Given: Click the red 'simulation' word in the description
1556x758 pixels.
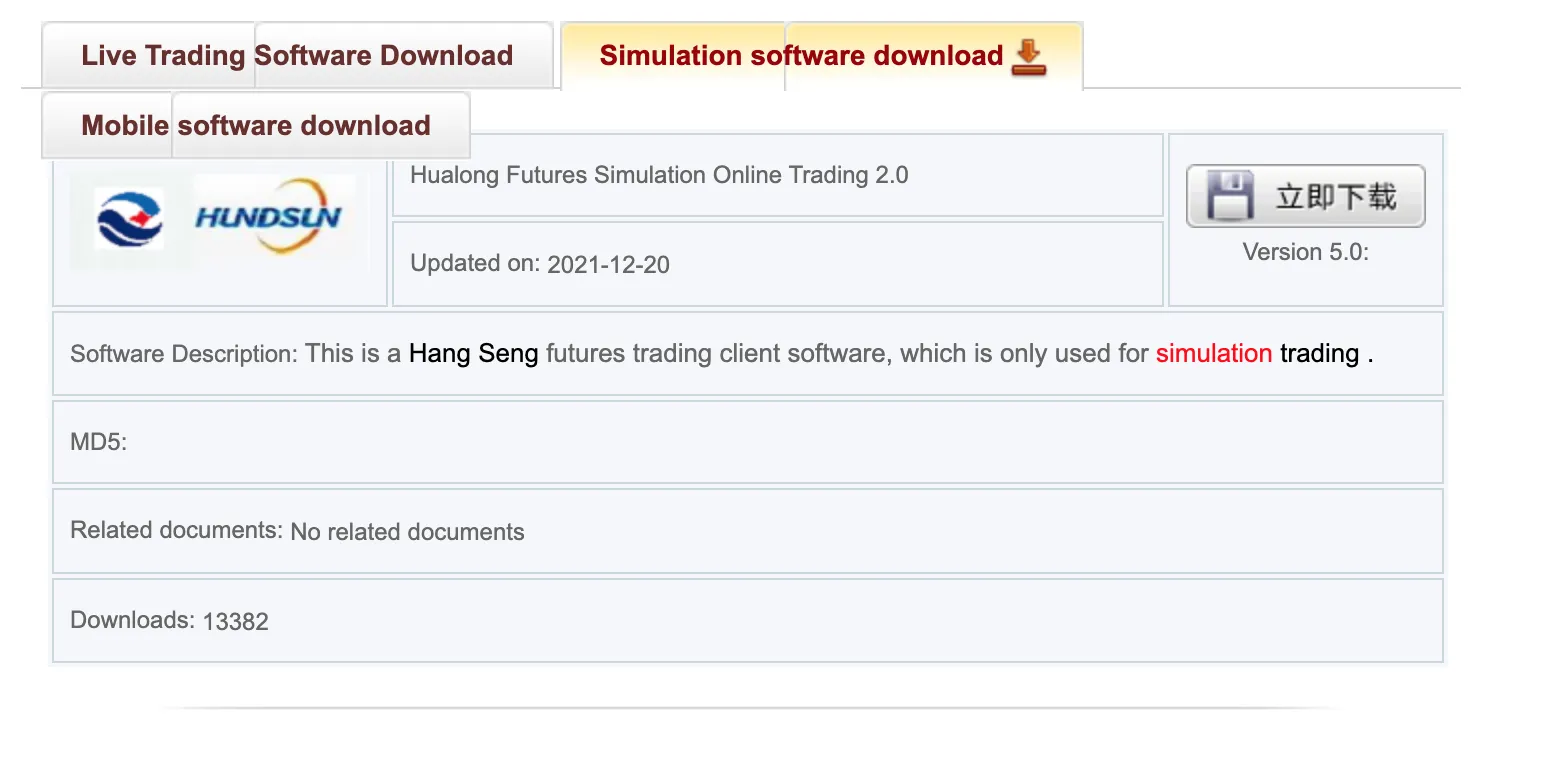Looking at the screenshot, I should [1214, 353].
